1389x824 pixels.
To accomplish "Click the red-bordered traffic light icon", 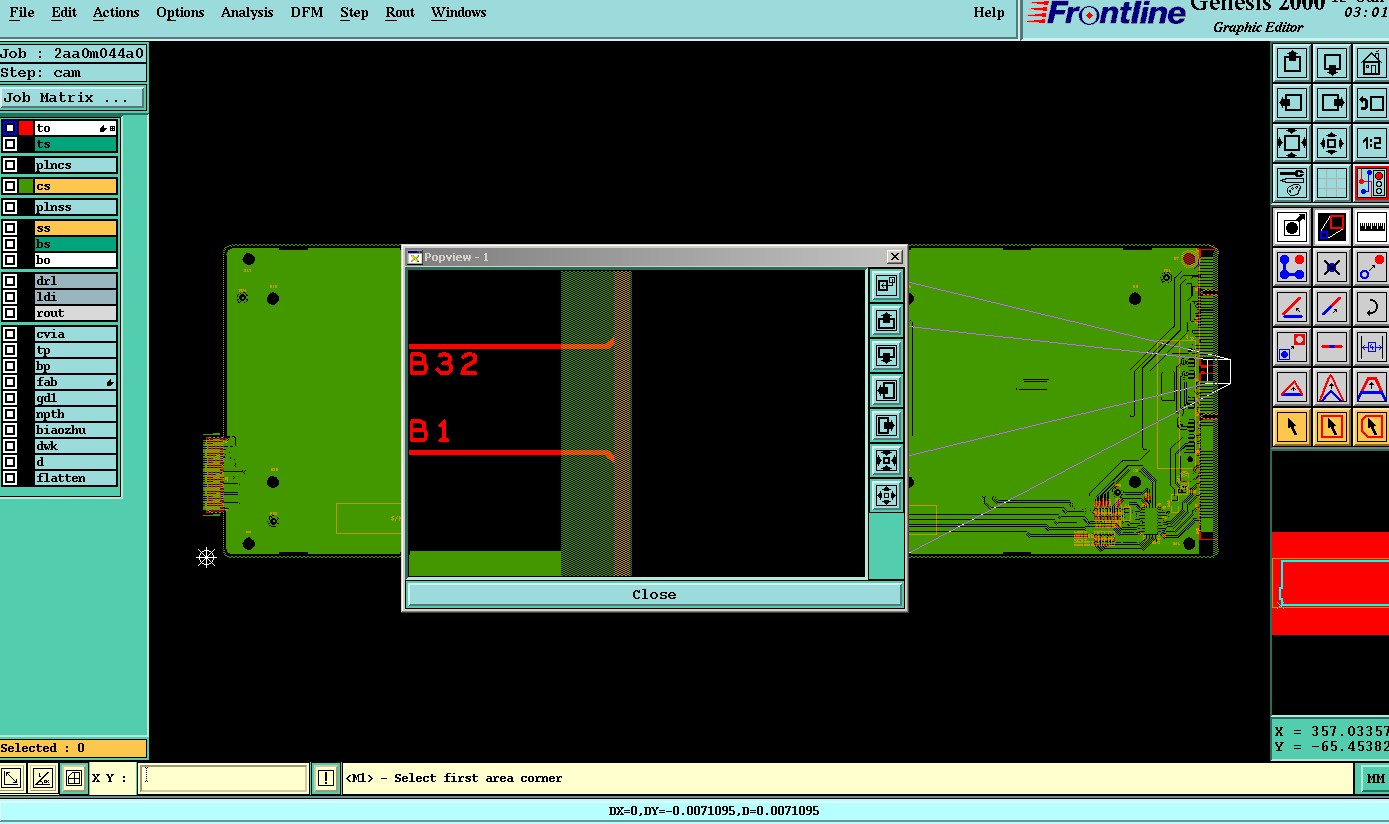I will (1371, 183).
